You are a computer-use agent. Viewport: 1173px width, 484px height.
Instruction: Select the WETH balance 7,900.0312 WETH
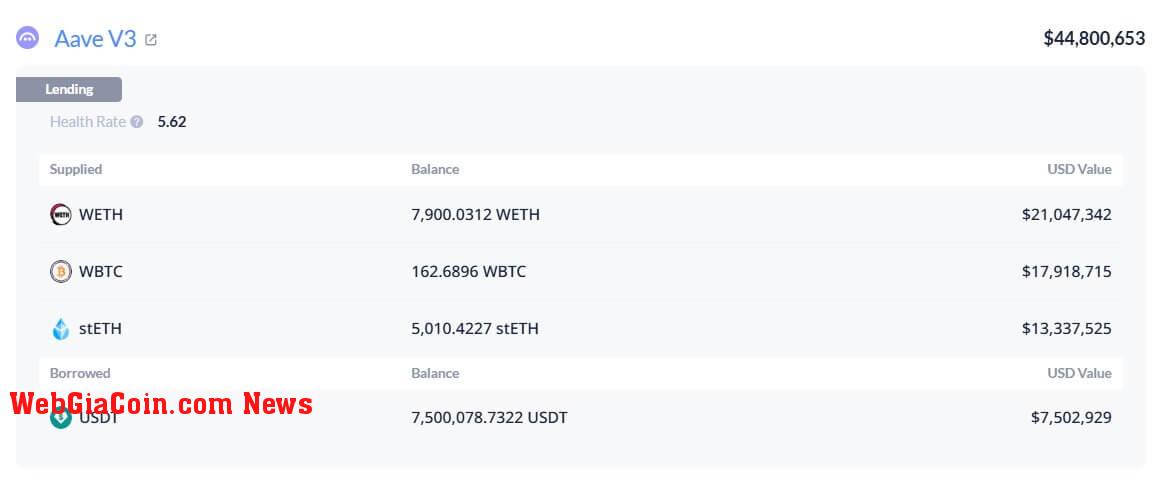[x=475, y=215]
